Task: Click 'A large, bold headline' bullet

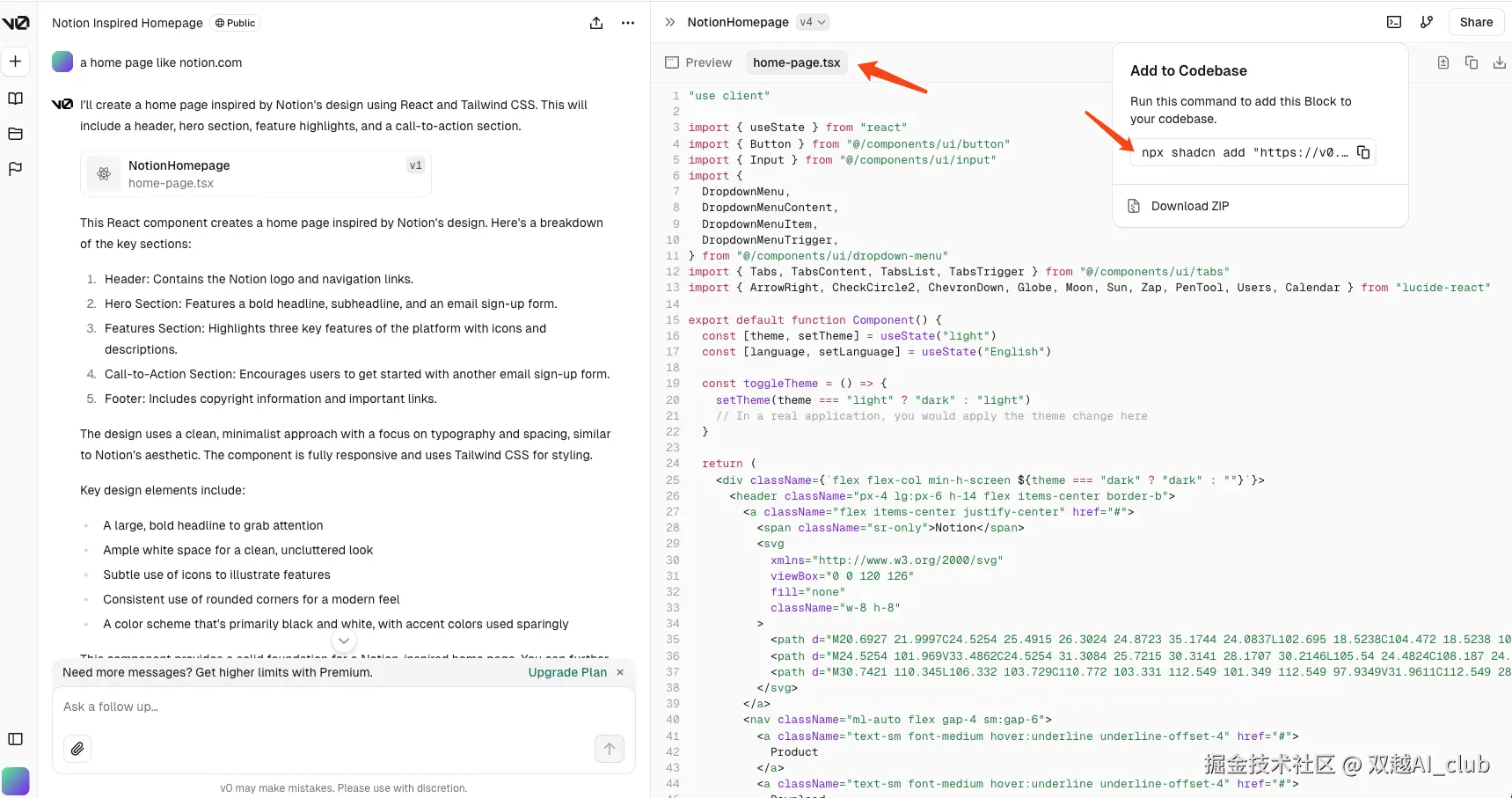Action: [213, 525]
